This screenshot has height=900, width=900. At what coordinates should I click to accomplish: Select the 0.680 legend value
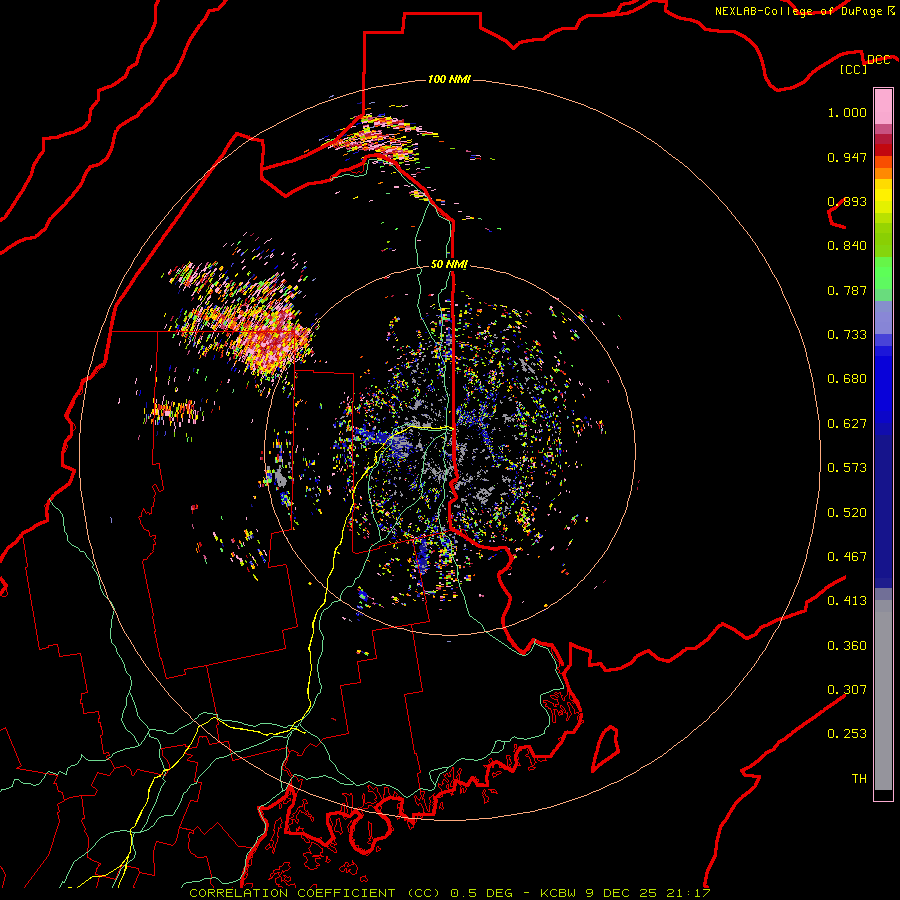(847, 379)
